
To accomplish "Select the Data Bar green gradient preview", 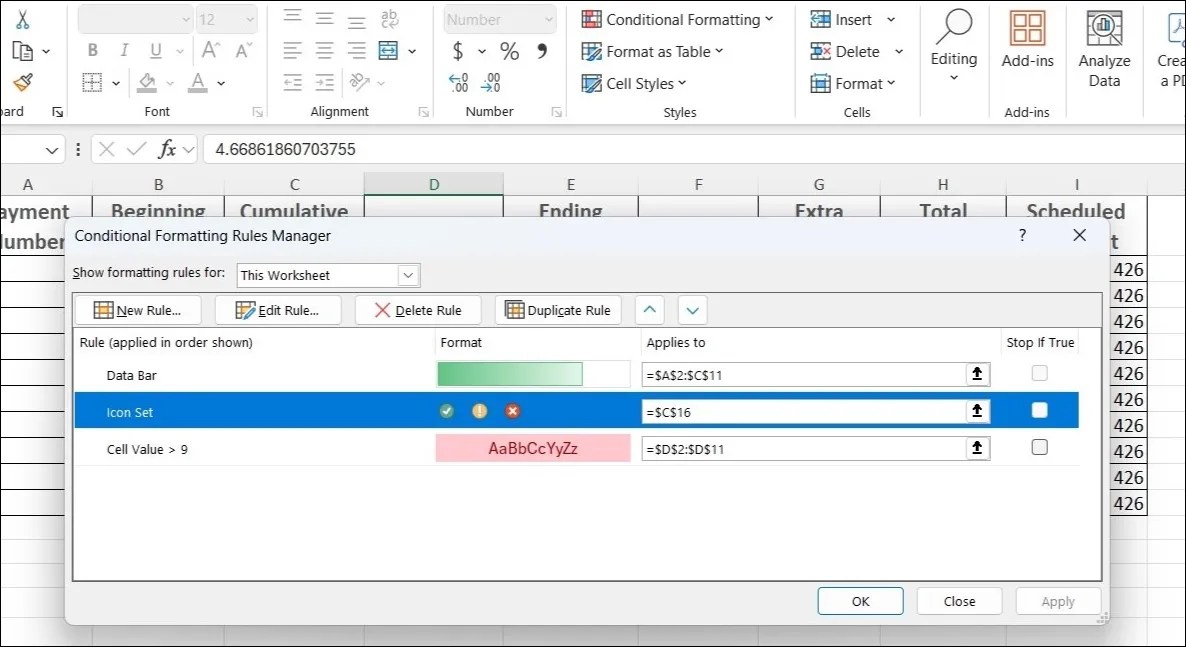I will (509, 373).
